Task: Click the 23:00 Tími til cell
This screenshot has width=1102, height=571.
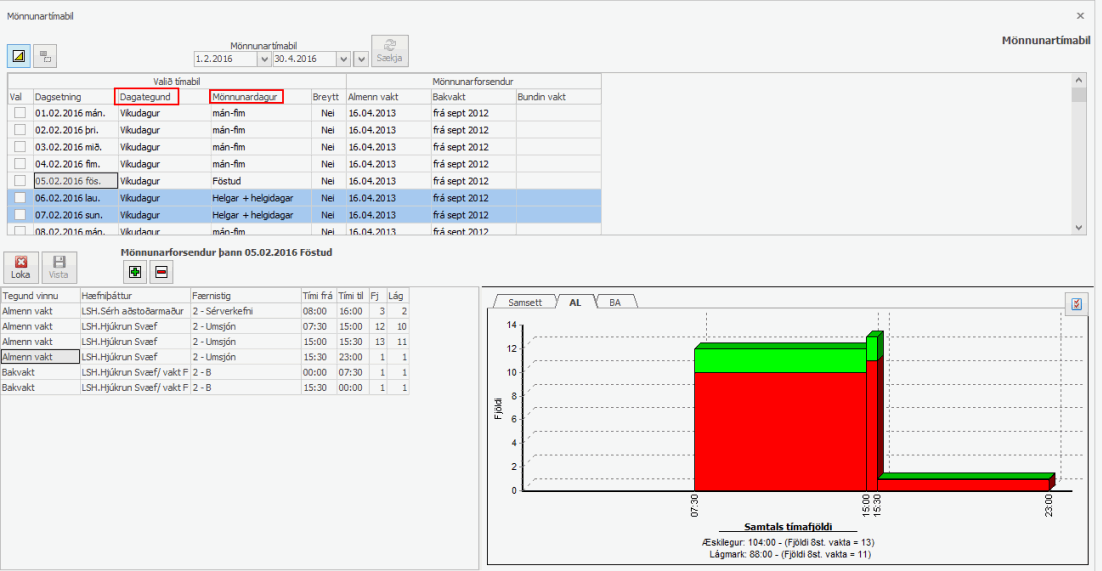Action: click(351, 357)
